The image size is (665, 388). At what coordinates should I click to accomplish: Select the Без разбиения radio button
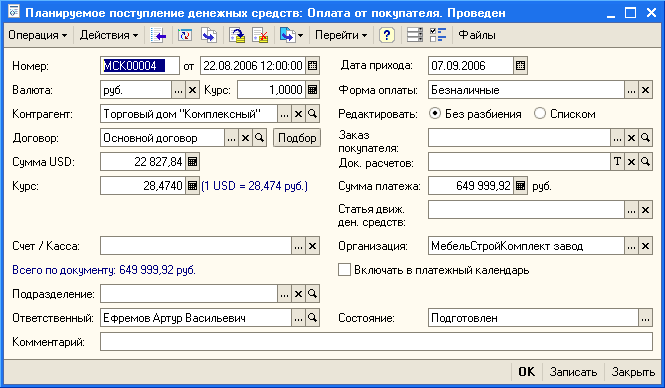point(435,114)
